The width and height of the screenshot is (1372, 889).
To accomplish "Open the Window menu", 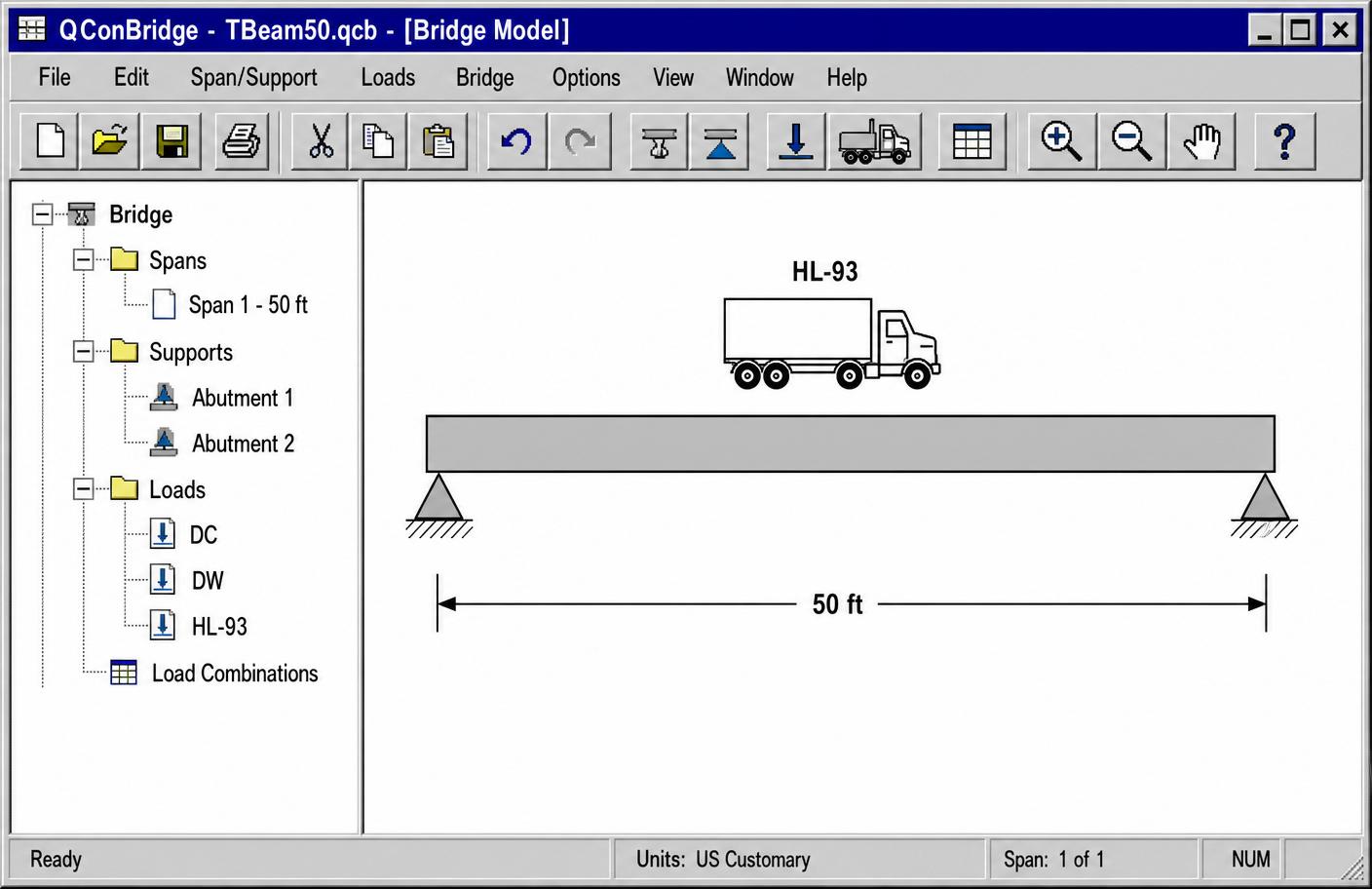I will click(x=759, y=77).
